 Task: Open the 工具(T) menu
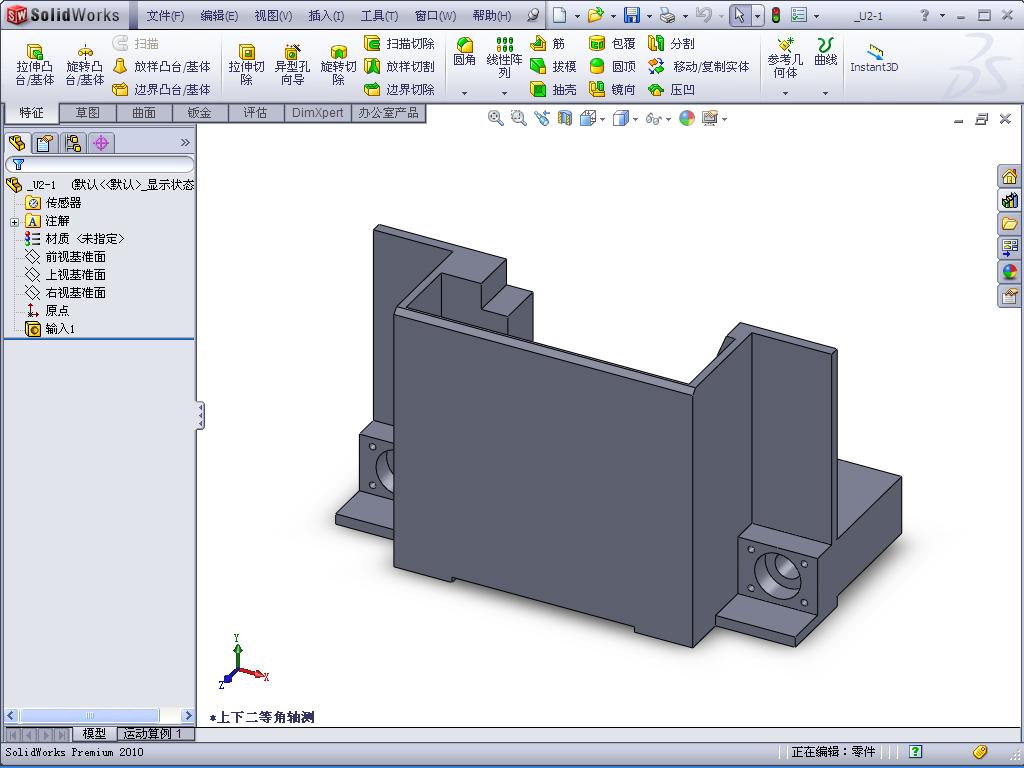point(379,16)
